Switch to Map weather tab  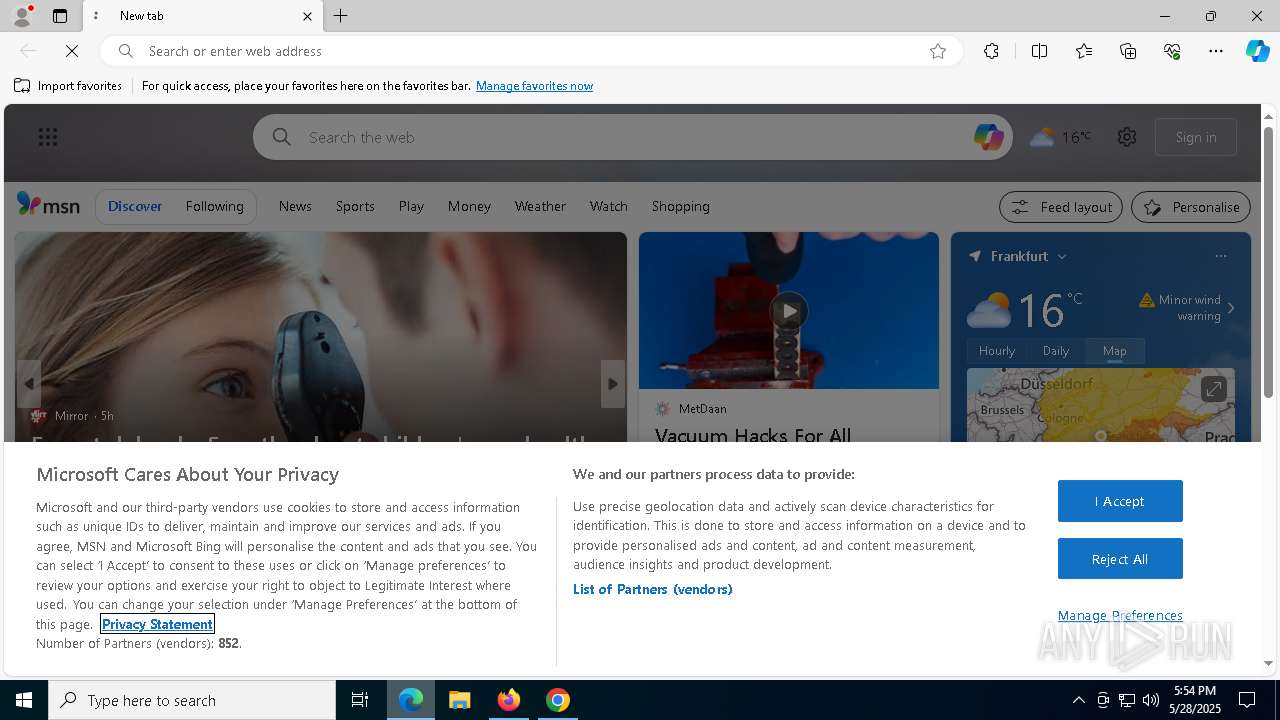(x=1115, y=351)
